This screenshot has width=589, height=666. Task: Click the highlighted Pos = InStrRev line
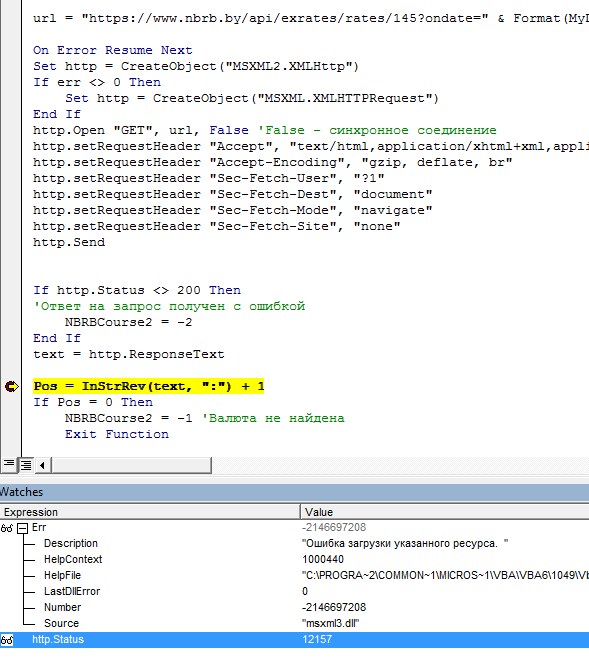tap(149, 387)
